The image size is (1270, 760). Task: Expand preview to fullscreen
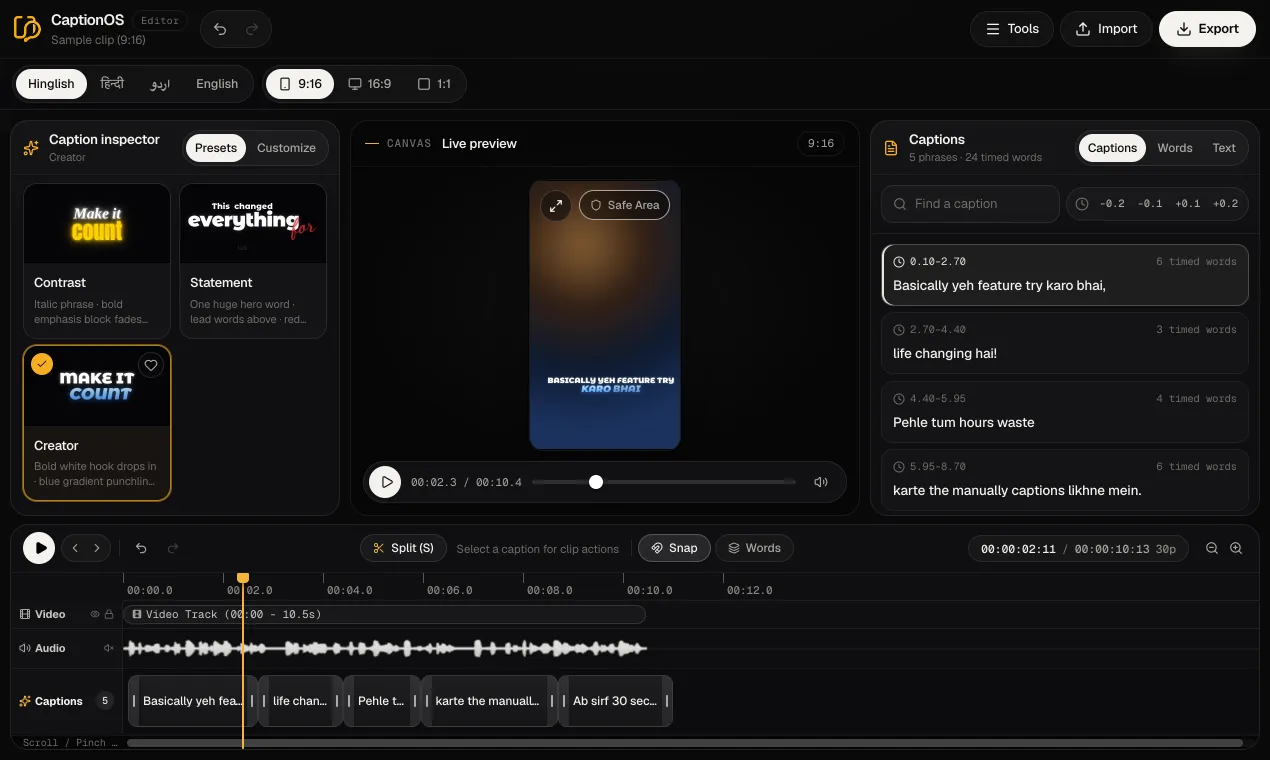click(x=555, y=205)
